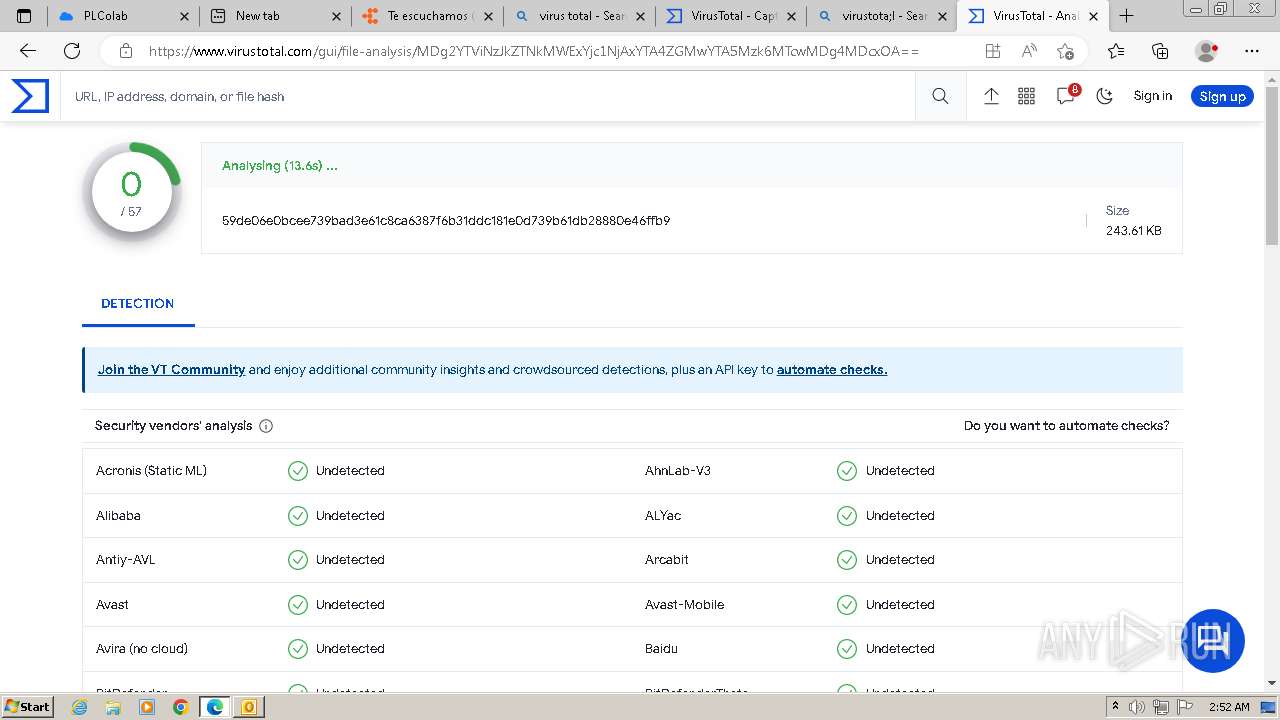This screenshot has width=1280, height=720.
Task: Click the read aloud icon
Action: tap(1029, 51)
